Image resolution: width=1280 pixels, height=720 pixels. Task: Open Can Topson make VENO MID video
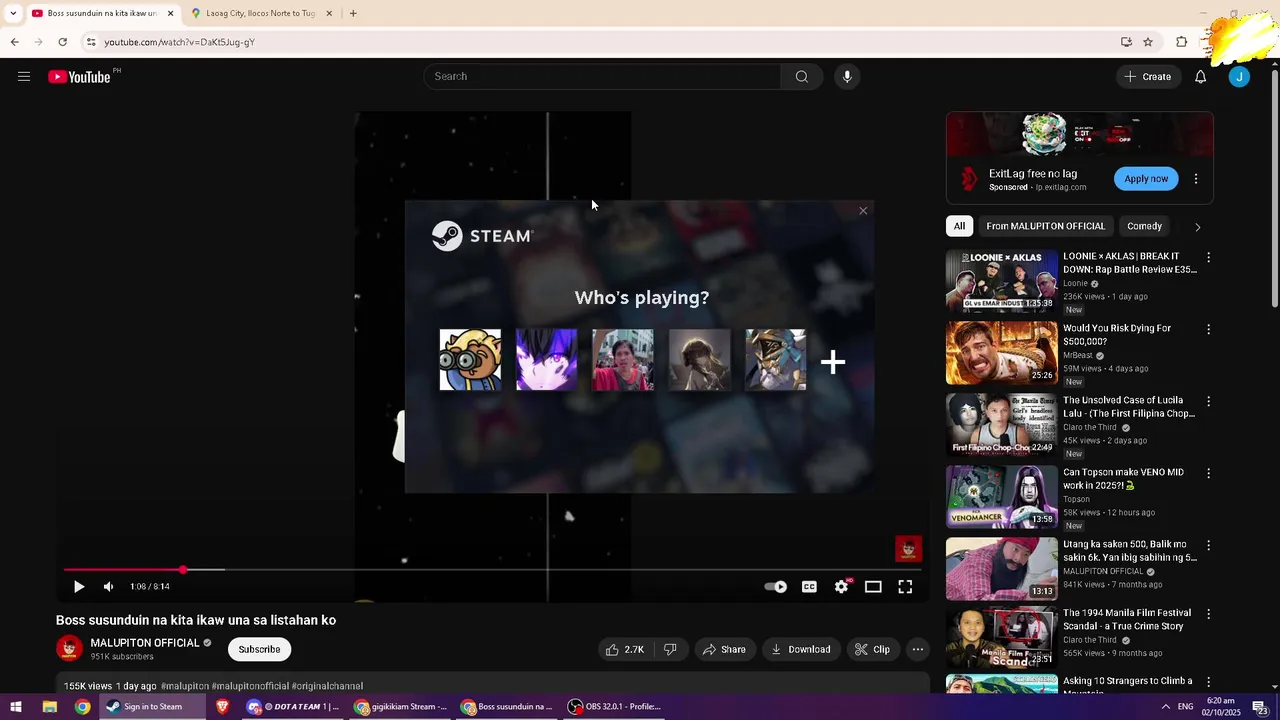click(1123, 479)
